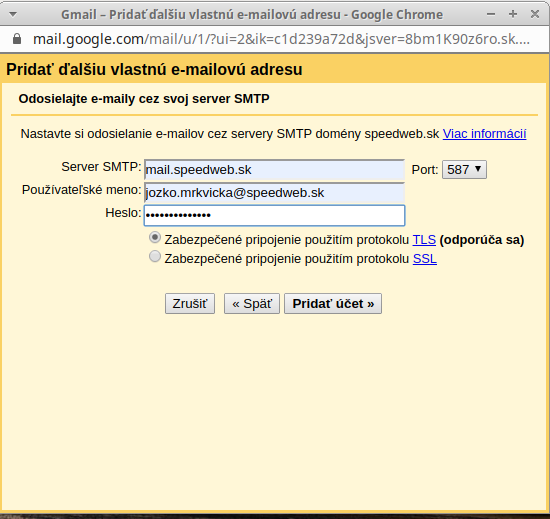Focus the Používateľské meno input field
This screenshot has height=519, width=550.
(274, 193)
